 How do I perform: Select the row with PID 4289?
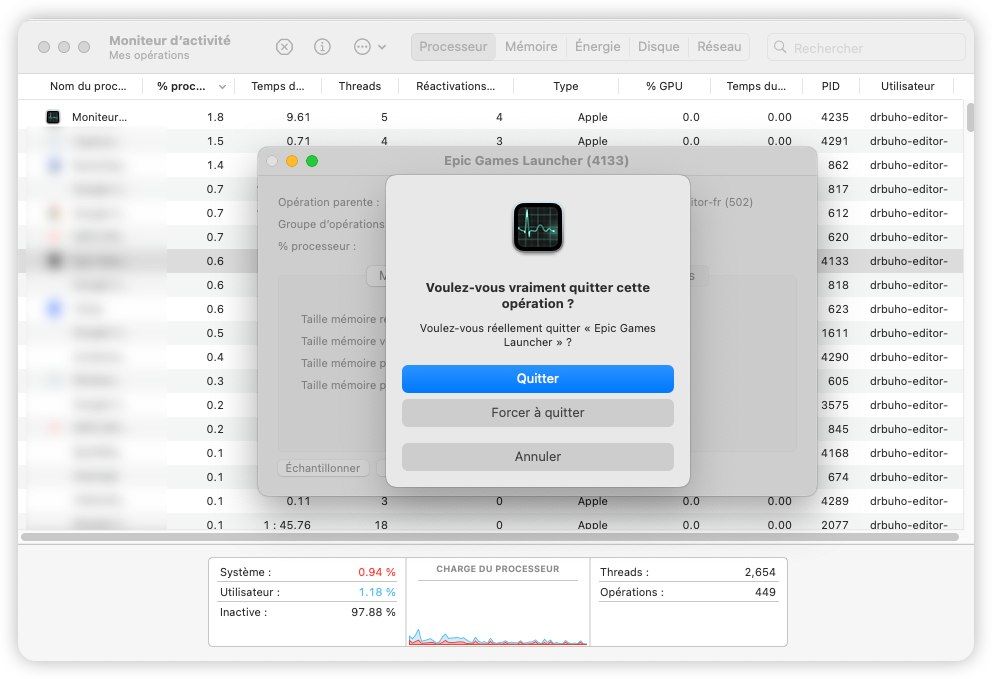pos(490,501)
